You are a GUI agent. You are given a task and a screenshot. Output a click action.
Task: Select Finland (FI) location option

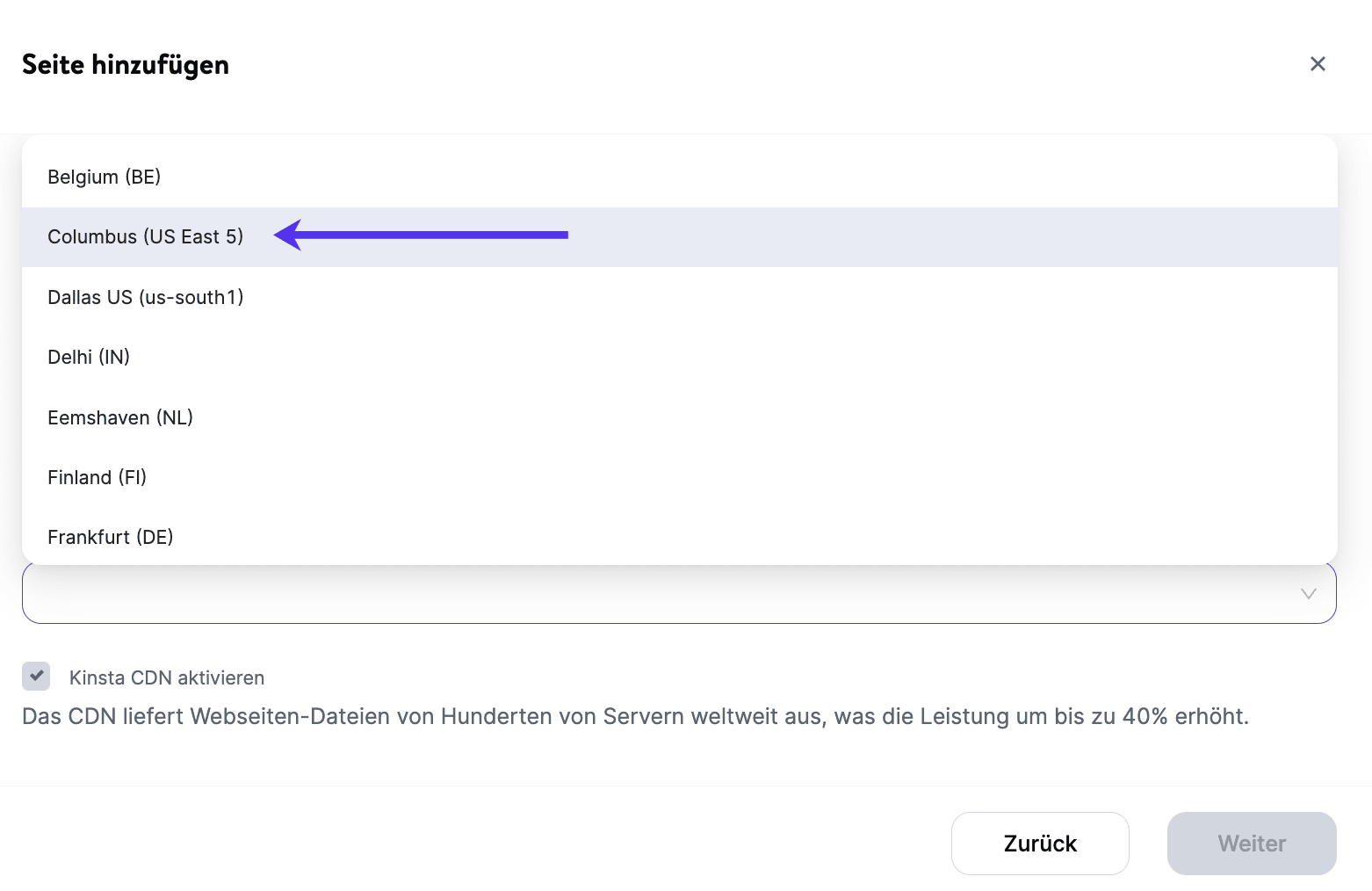coord(97,478)
